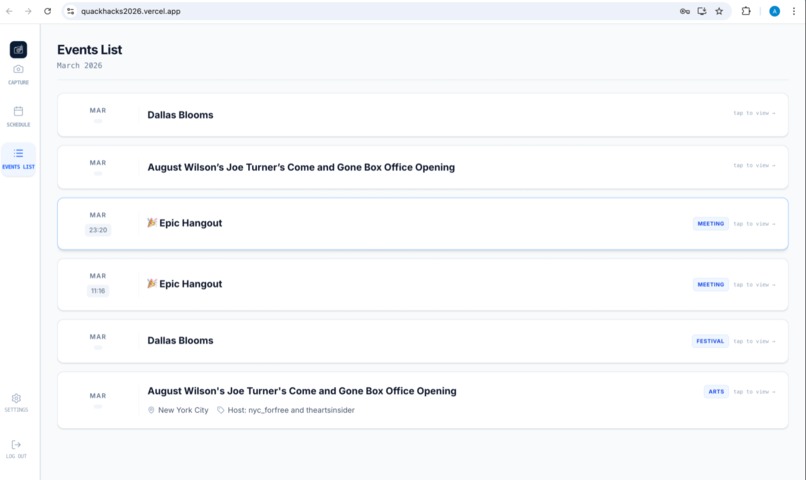Image resolution: width=806 pixels, height=480 pixels.
Task: Open the untagged August Wilson's Joe Turner's event
Action: coord(423,167)
